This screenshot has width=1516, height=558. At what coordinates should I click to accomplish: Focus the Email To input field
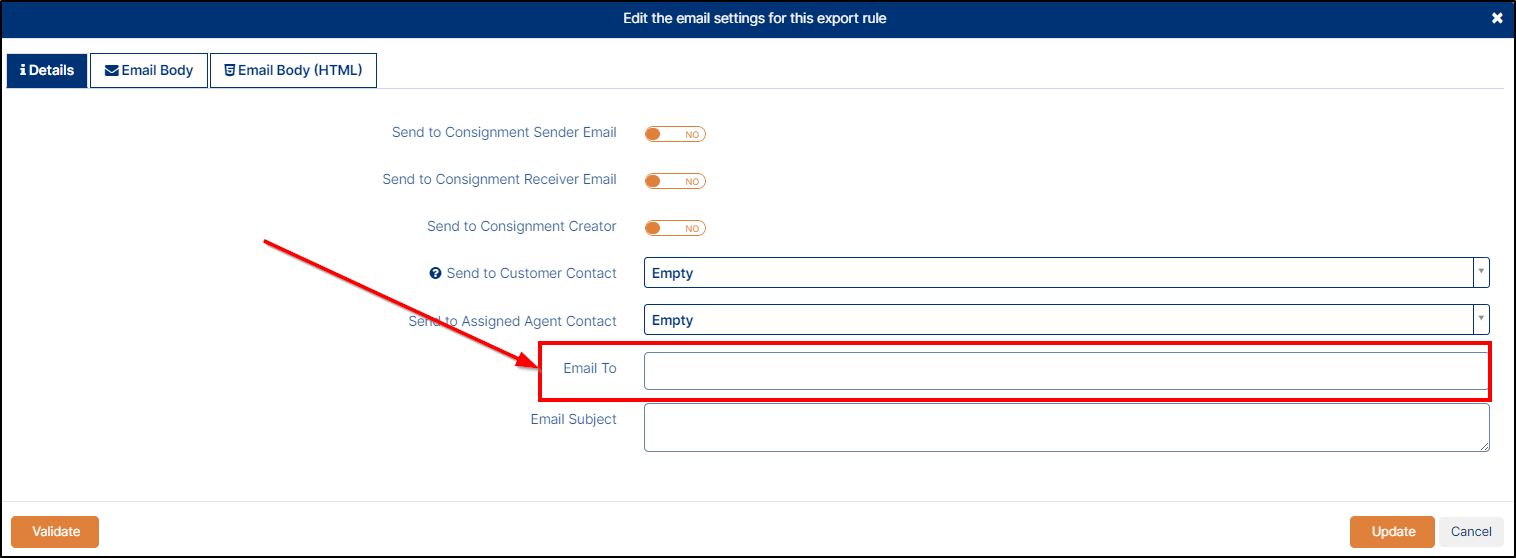[1066, 370]
